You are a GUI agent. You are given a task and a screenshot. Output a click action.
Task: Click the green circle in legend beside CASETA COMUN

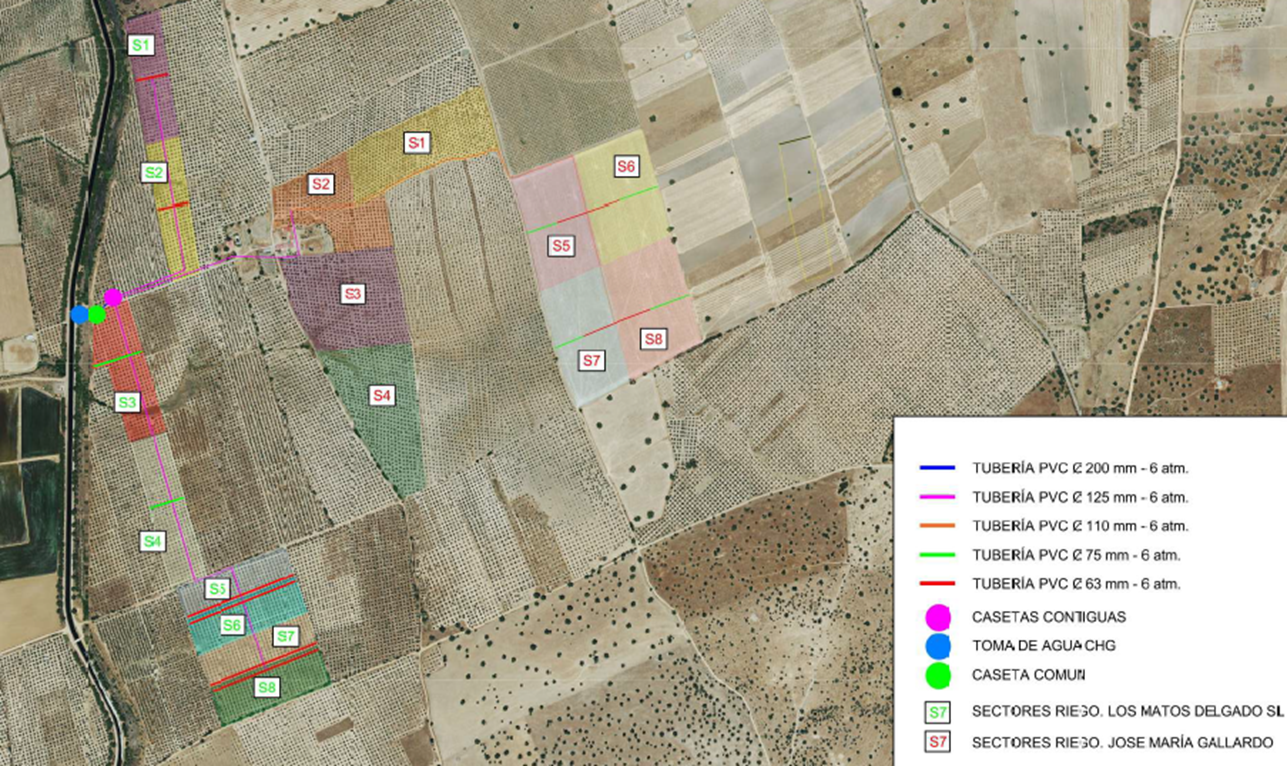pos(938,675)
